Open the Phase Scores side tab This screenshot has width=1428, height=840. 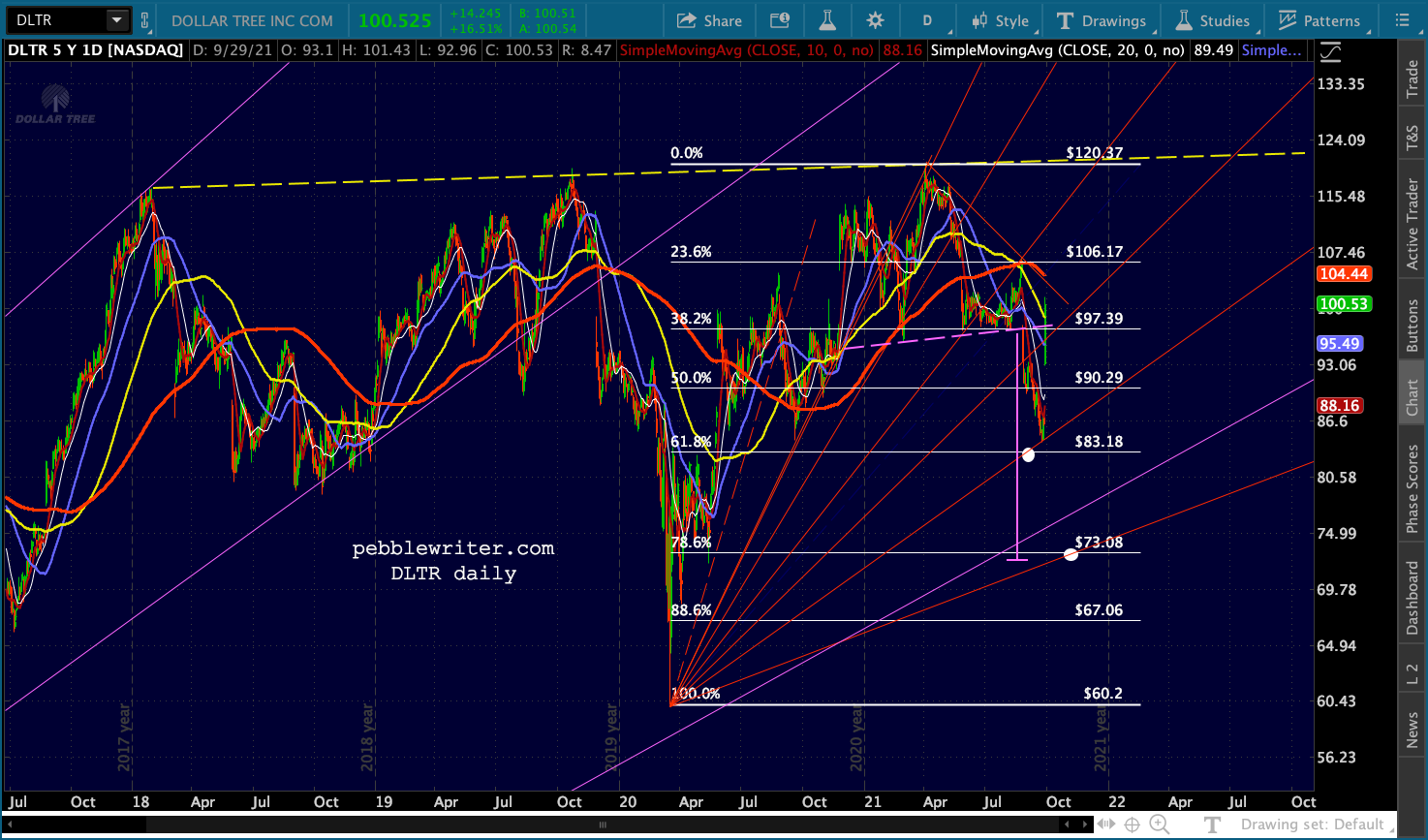1412,488
